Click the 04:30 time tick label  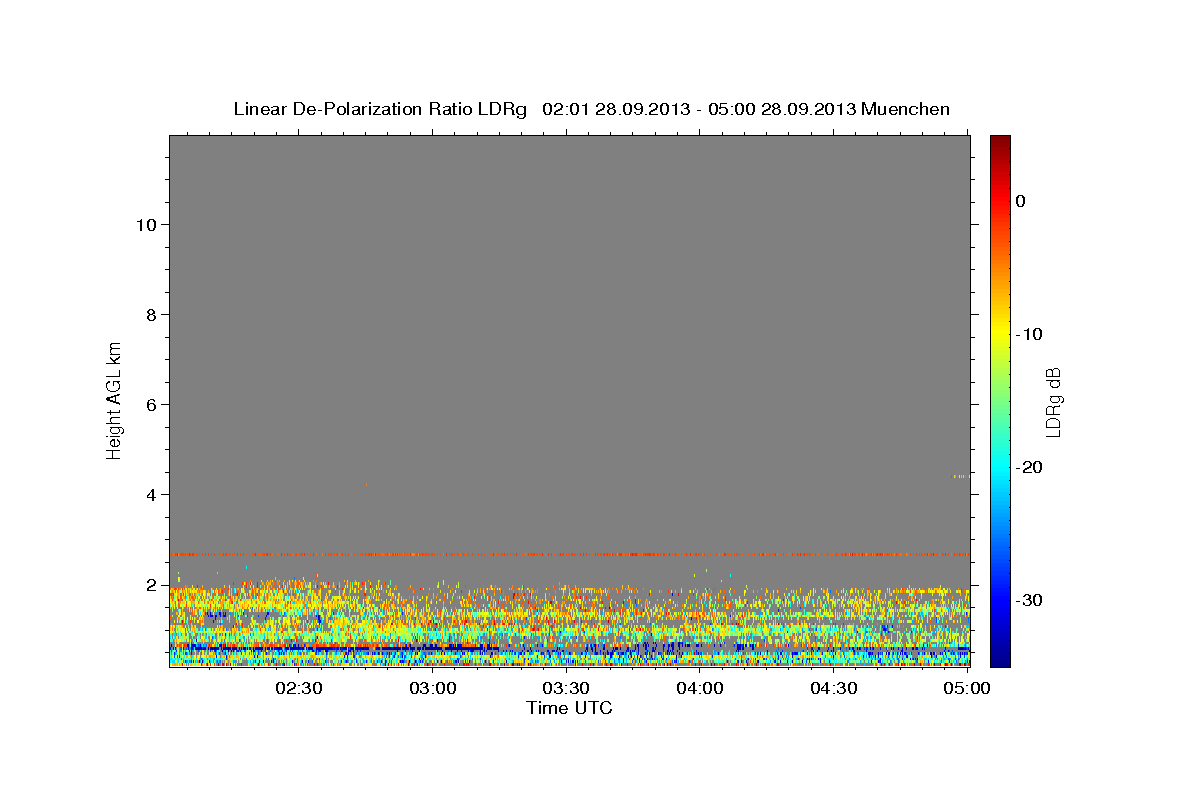coord(833,688)
